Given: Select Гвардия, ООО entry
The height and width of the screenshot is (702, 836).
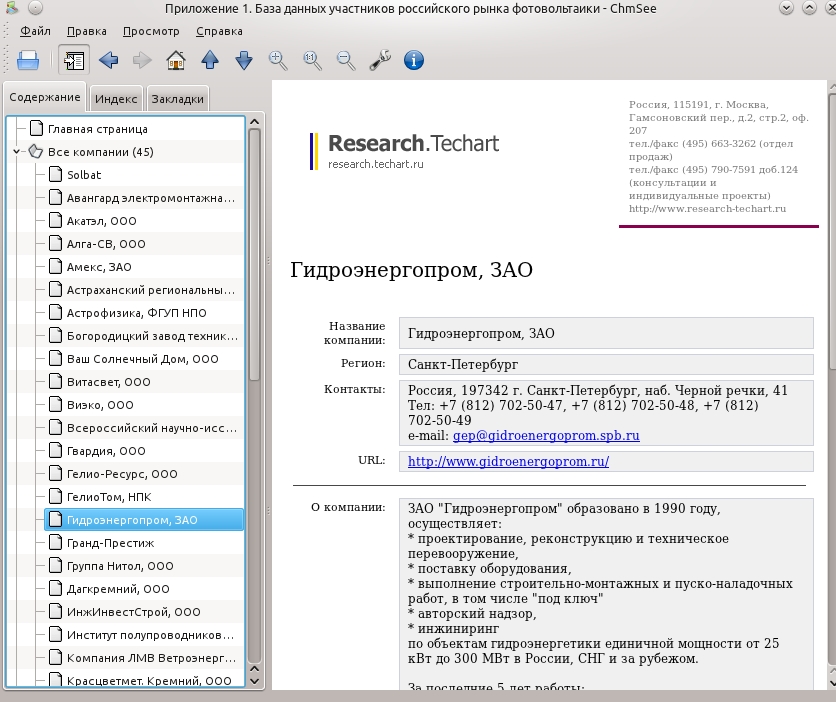Looking at the screenshot, I should pyautogui.click(x=106, y=450).
